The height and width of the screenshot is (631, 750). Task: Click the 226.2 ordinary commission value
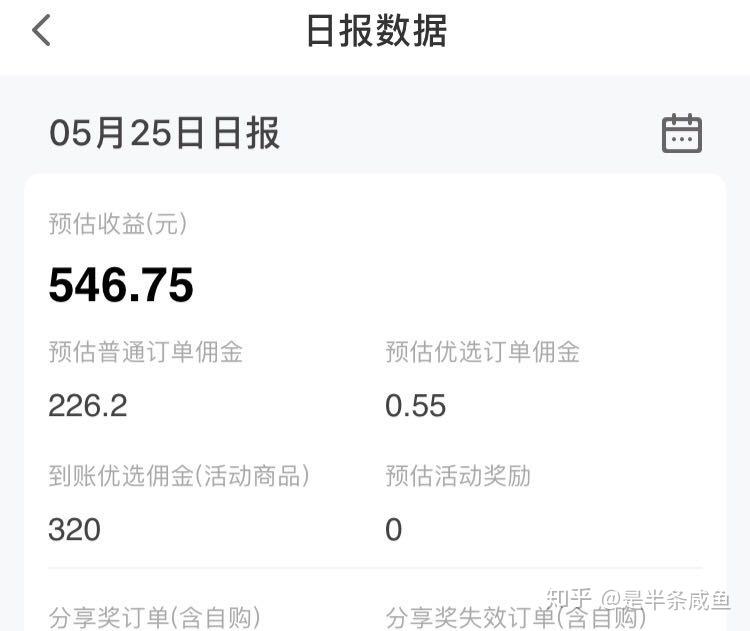pyautogui.click(x=88, y=405)
